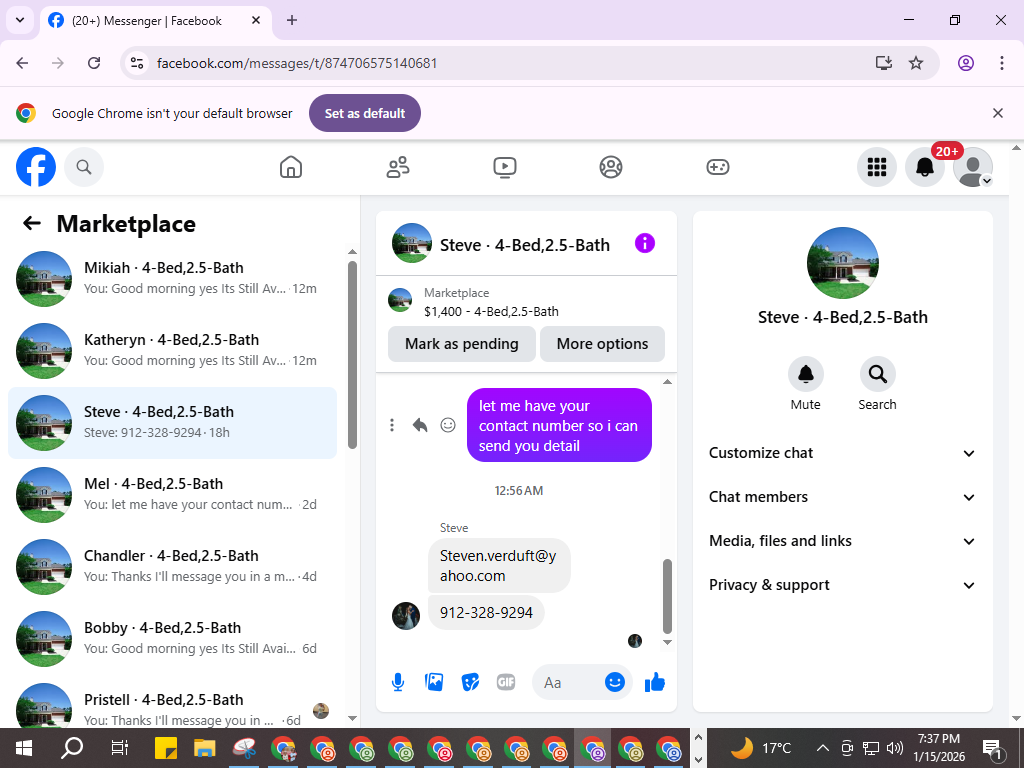
Task: Attach a photo or file
Action: click(x=434, y=682)
